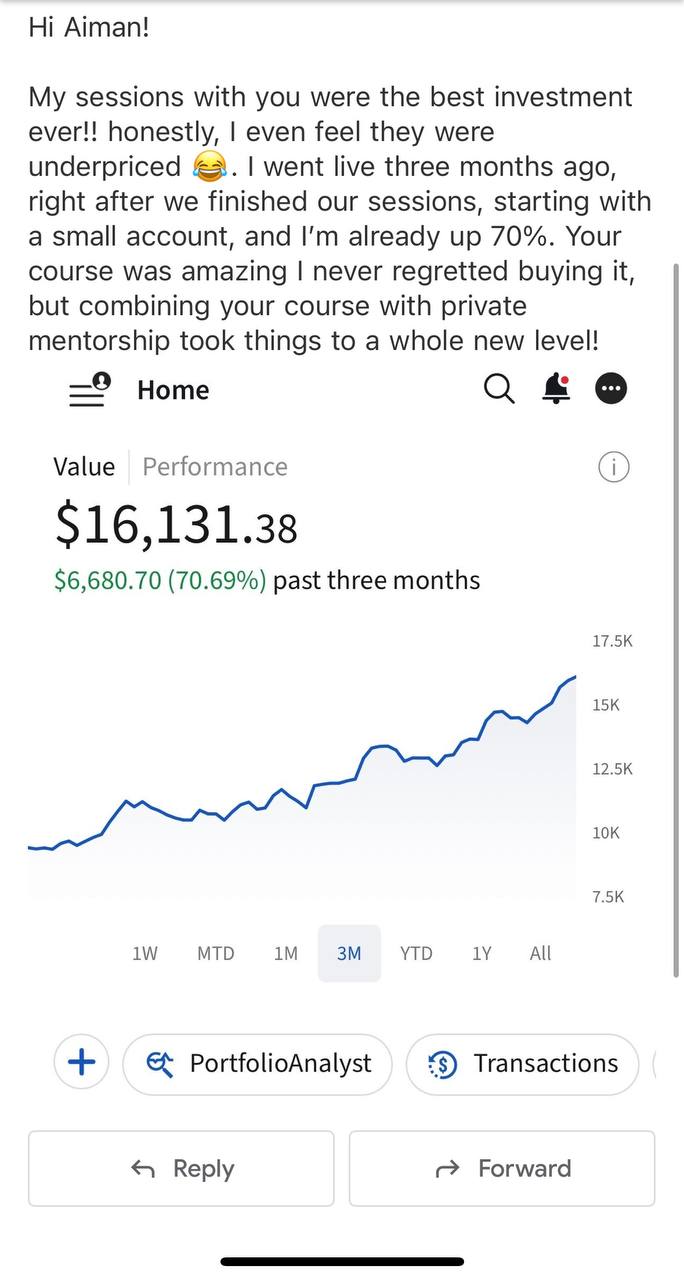
Task: Open the hamburger account menu icon
Action: tap(89, 390)
